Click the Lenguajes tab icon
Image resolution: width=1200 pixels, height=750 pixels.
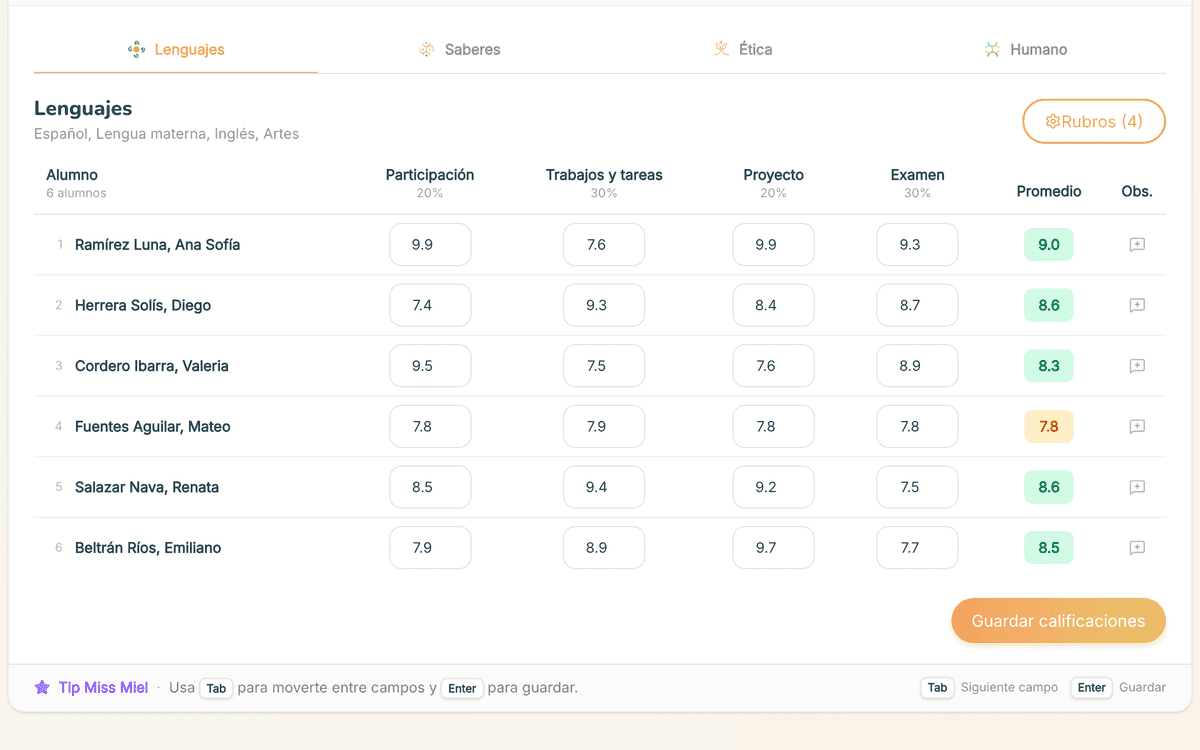click(x=137, y=49)
